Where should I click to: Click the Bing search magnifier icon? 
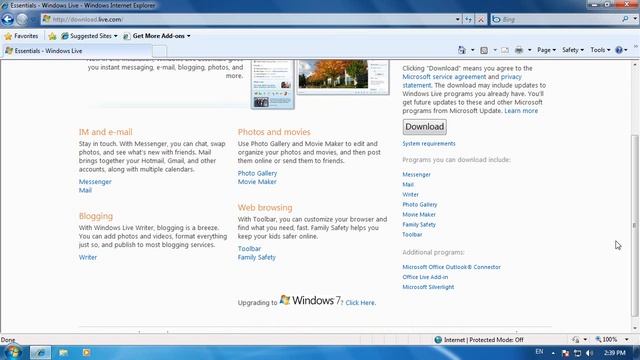pos(625,19)
